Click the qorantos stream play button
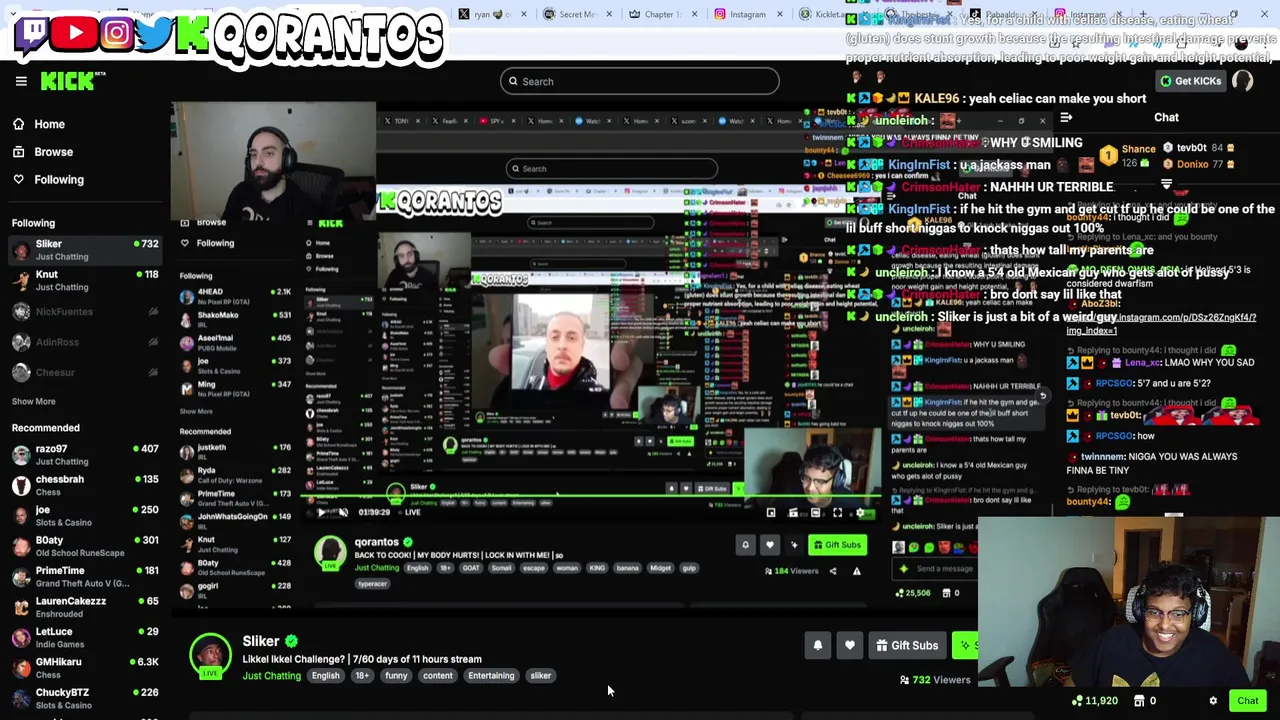1280x720 pixels. [x=321, y=512]
